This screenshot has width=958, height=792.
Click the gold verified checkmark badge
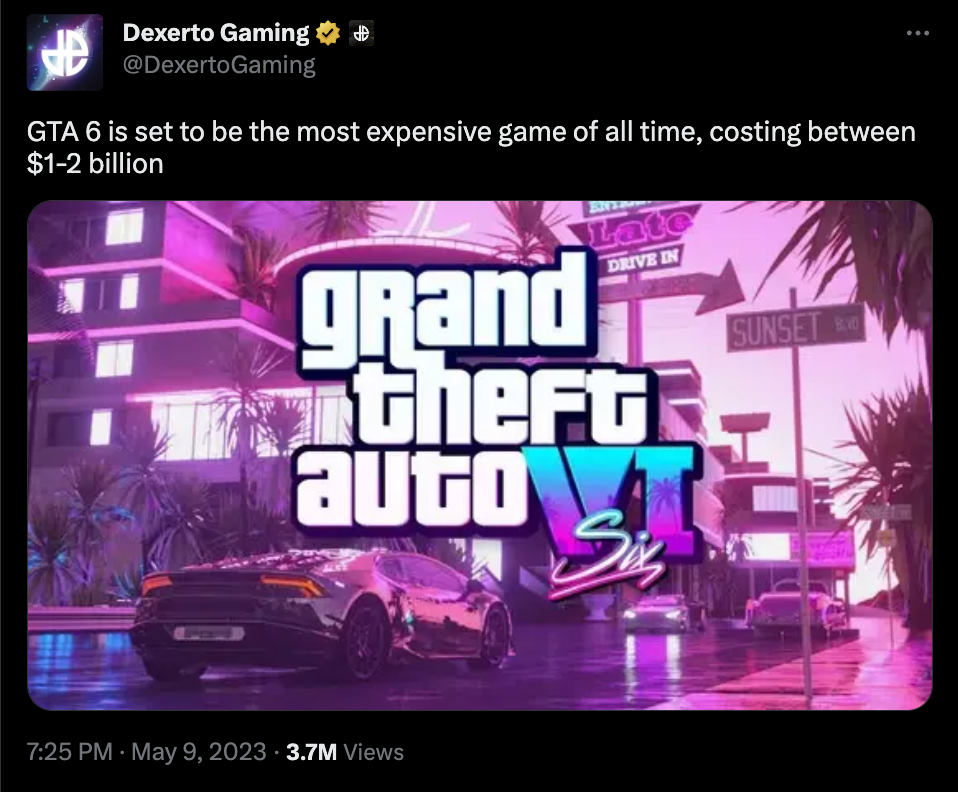click(x=328, y=33)
